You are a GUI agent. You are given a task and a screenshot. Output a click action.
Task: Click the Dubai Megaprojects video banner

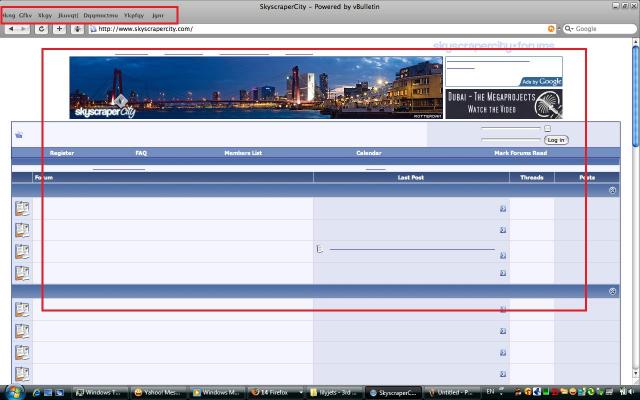(503, 104)
